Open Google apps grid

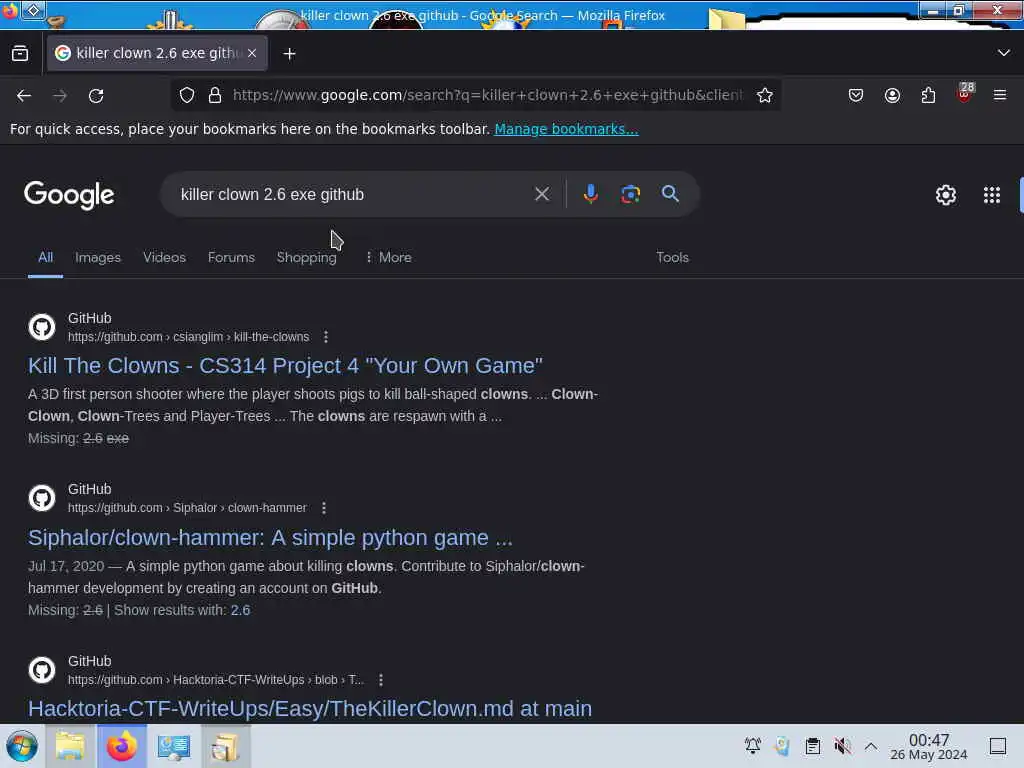[991, 195]
